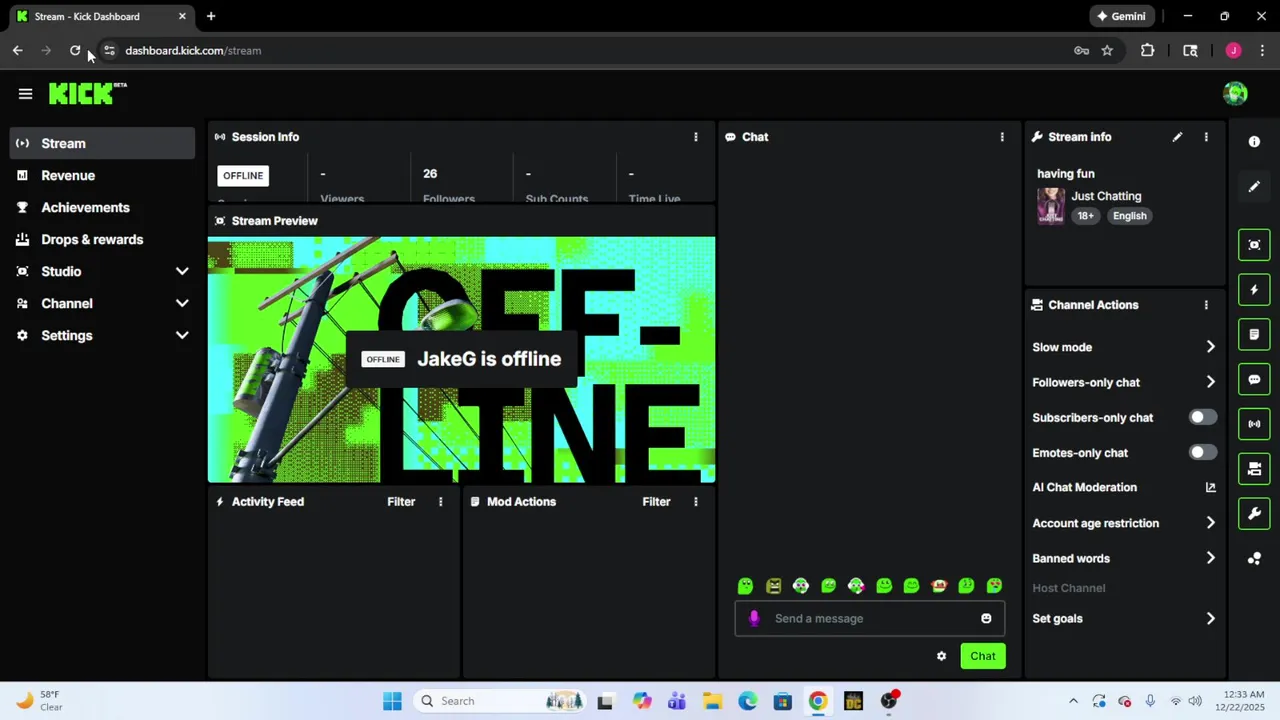This screenshot has height=720, width=1280.
Task: Click the taskbar Search box
Action: point(500,701)
